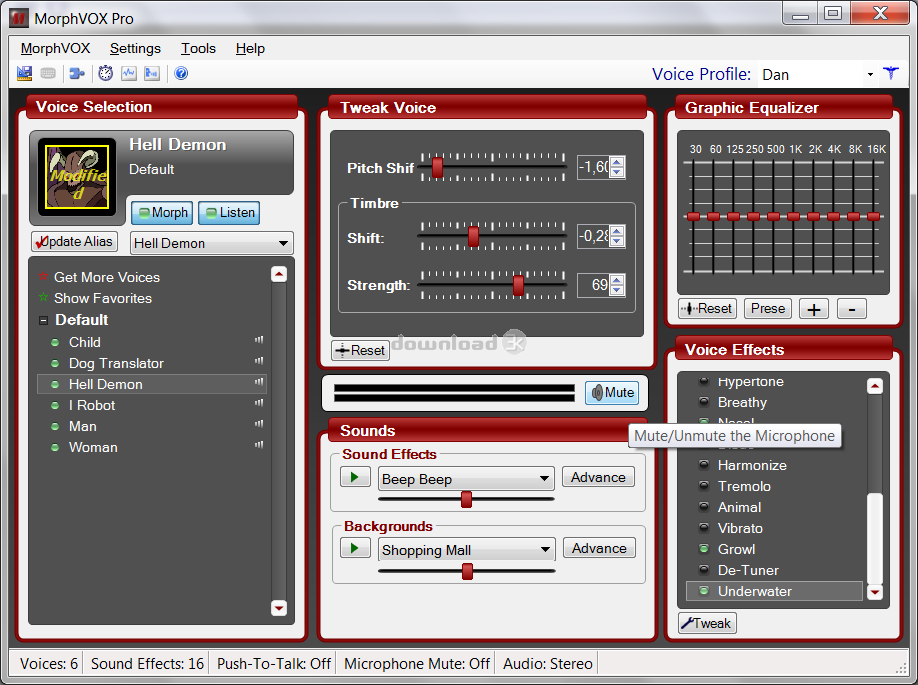Click Update Alias button
The width and height of the screenshot is (918, 685).
click(74, 241)
